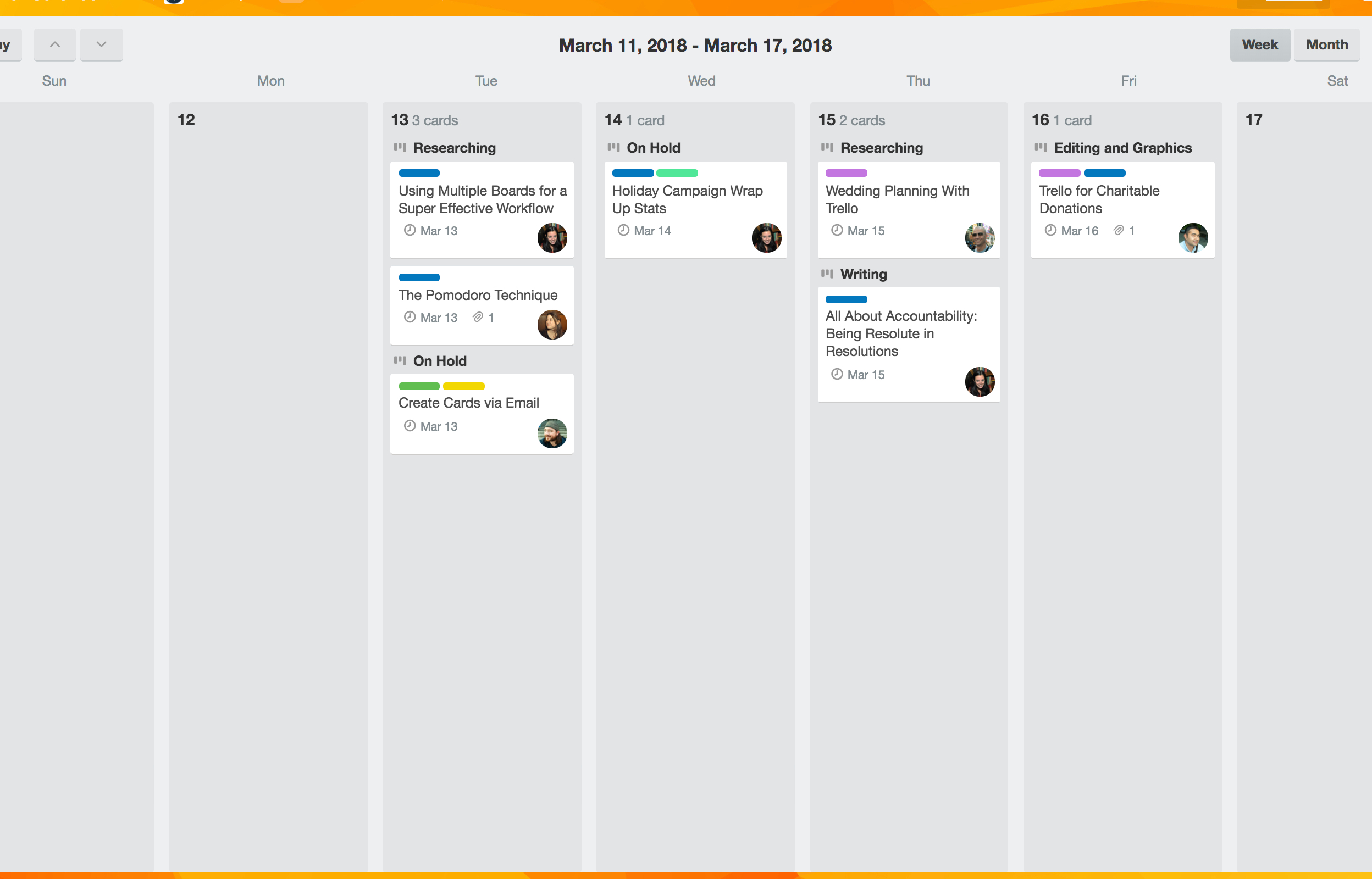
Task: Toggle the 'Researching' section on Thursday
Action: tap(828, 147)
